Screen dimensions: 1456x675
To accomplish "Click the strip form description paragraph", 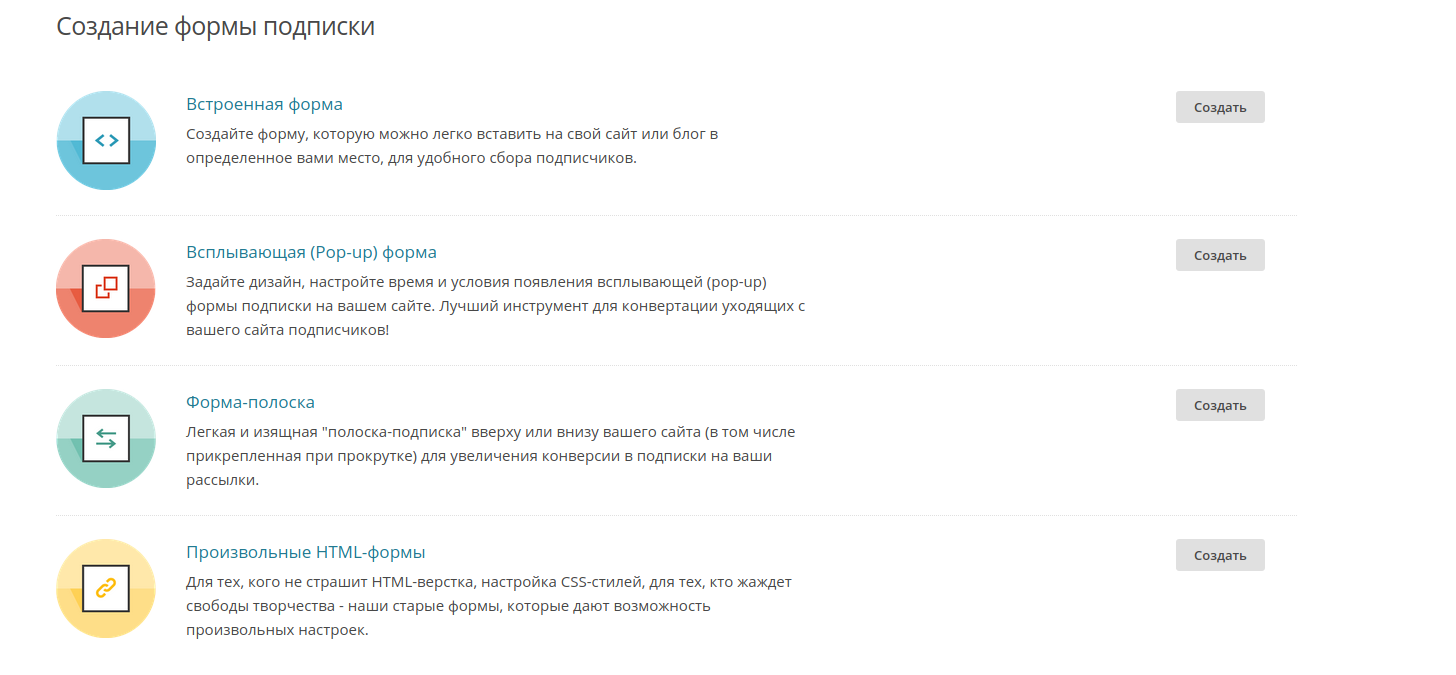I will [491, 456].
